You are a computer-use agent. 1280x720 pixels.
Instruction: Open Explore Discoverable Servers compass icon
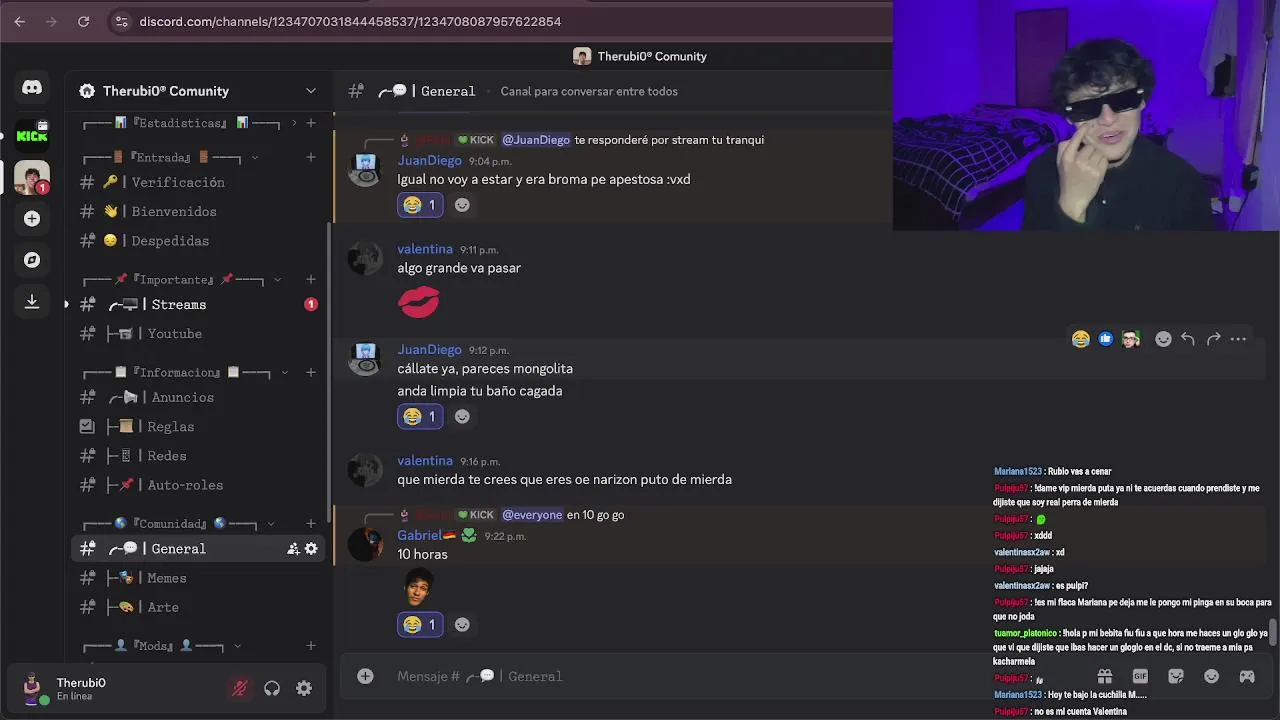pos(32,260)
